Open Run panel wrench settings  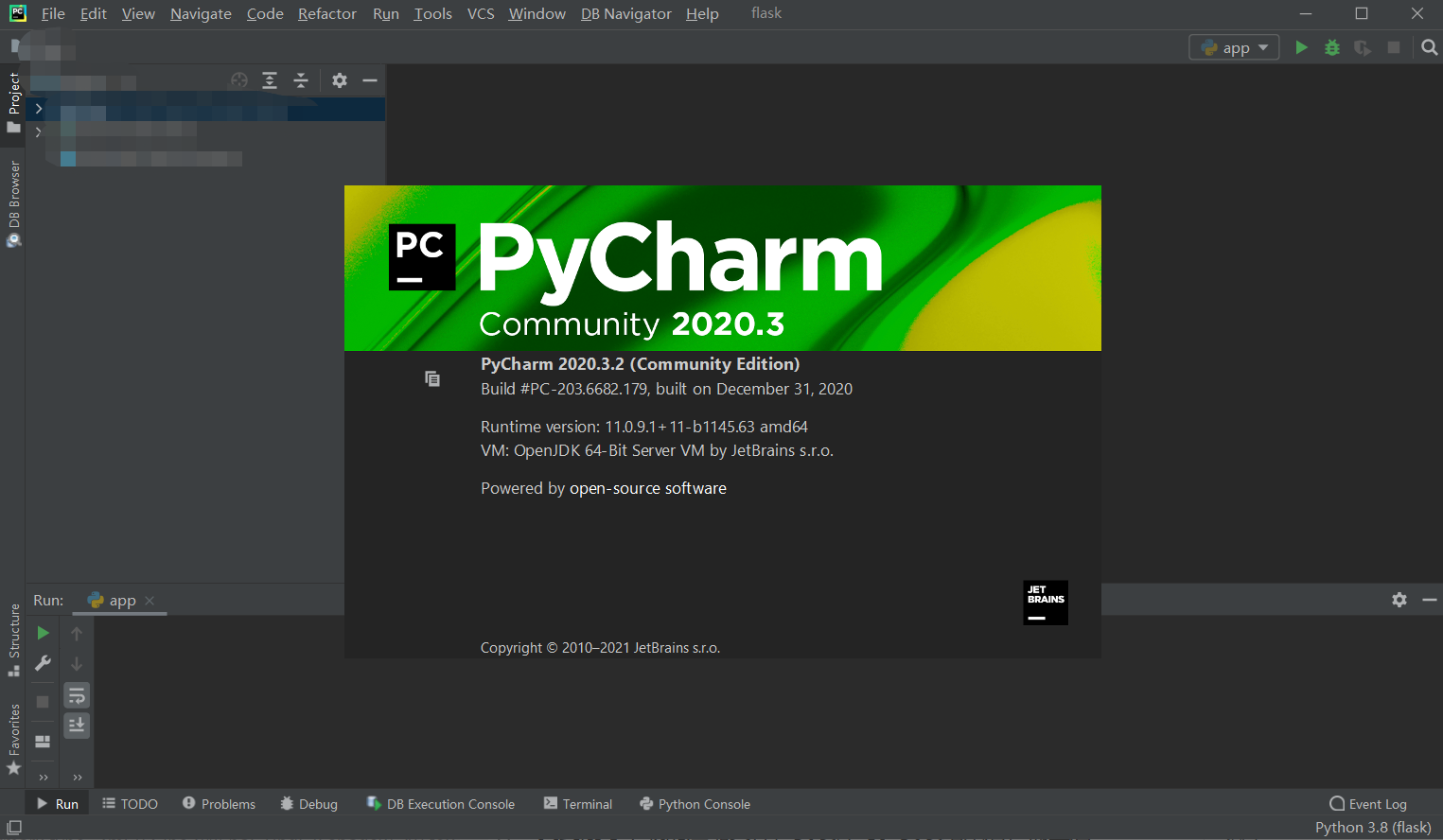(x=43, y=663)
